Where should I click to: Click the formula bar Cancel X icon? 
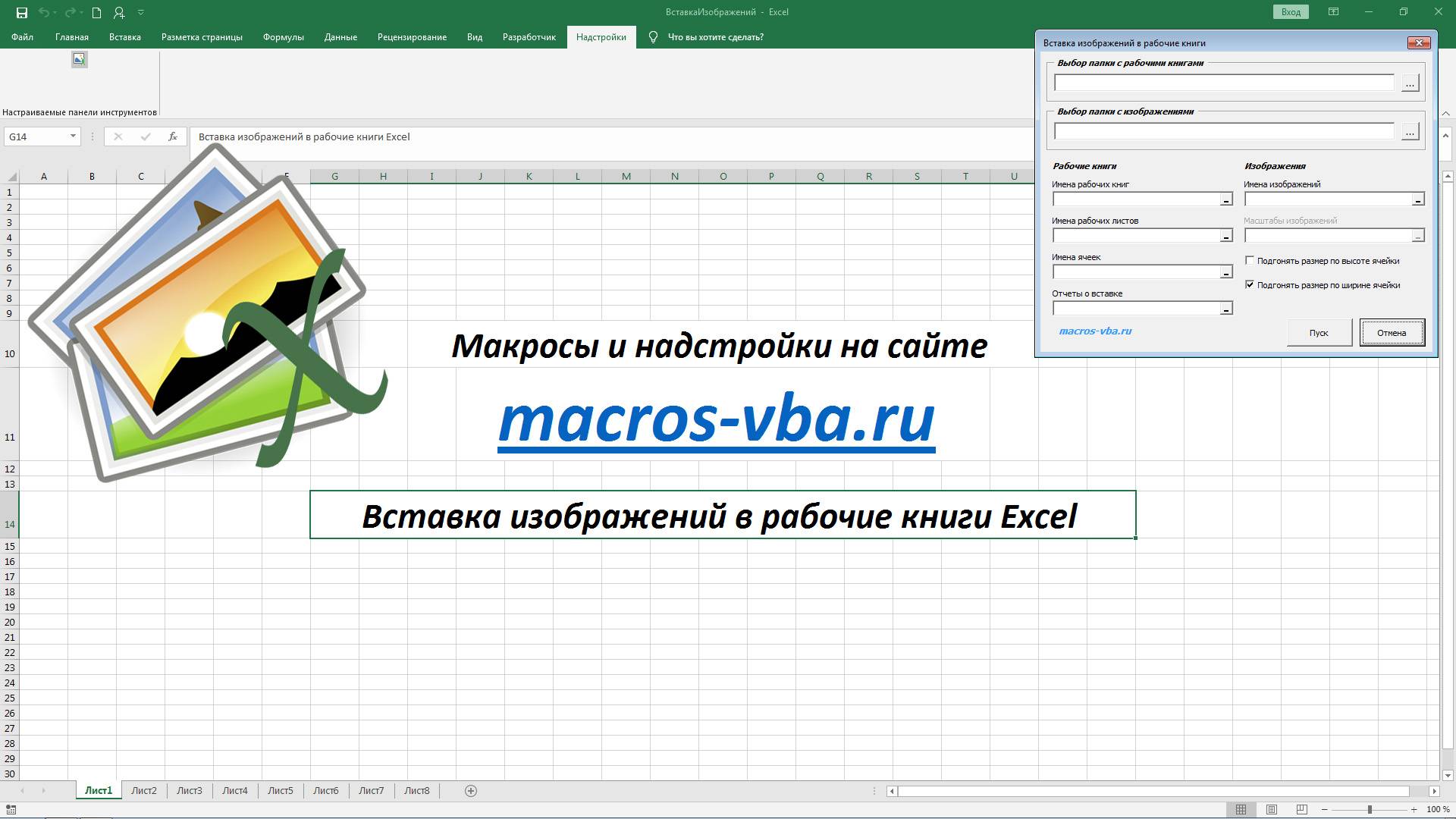(x=118, y=136)
